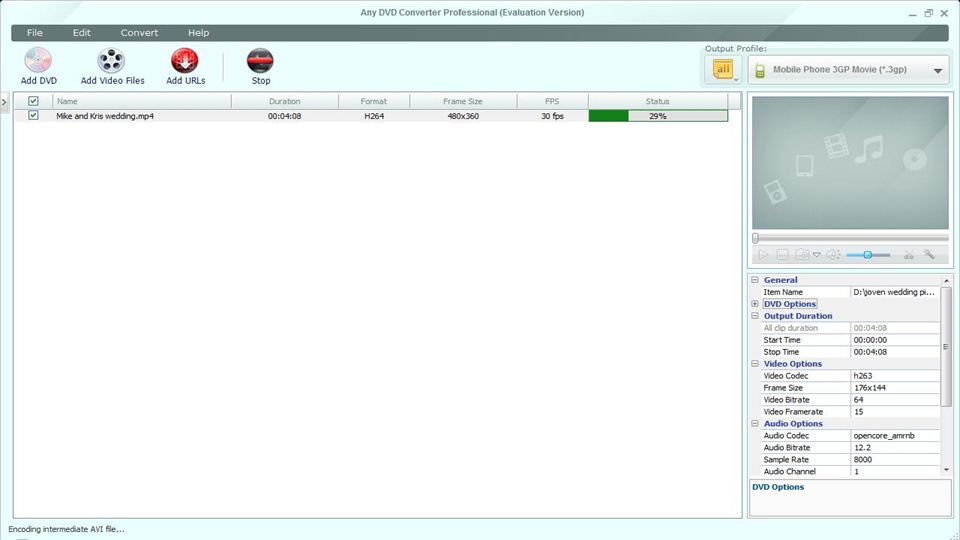The width and height of the screenshot is (960, 540).
Task: Click the 00:04:08 duration cell
Action: tap(284, 116)
